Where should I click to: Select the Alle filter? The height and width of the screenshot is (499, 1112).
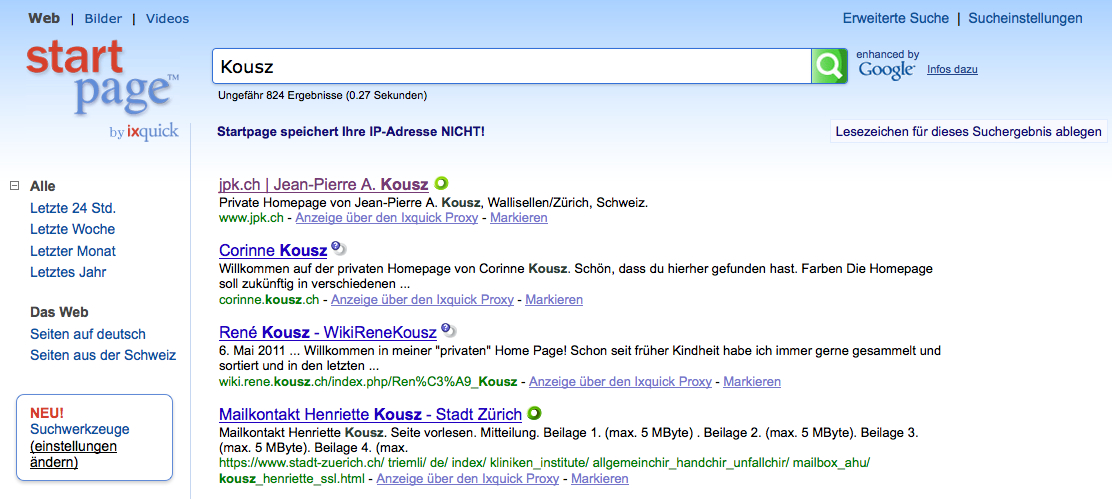click(x=43, y=186)
